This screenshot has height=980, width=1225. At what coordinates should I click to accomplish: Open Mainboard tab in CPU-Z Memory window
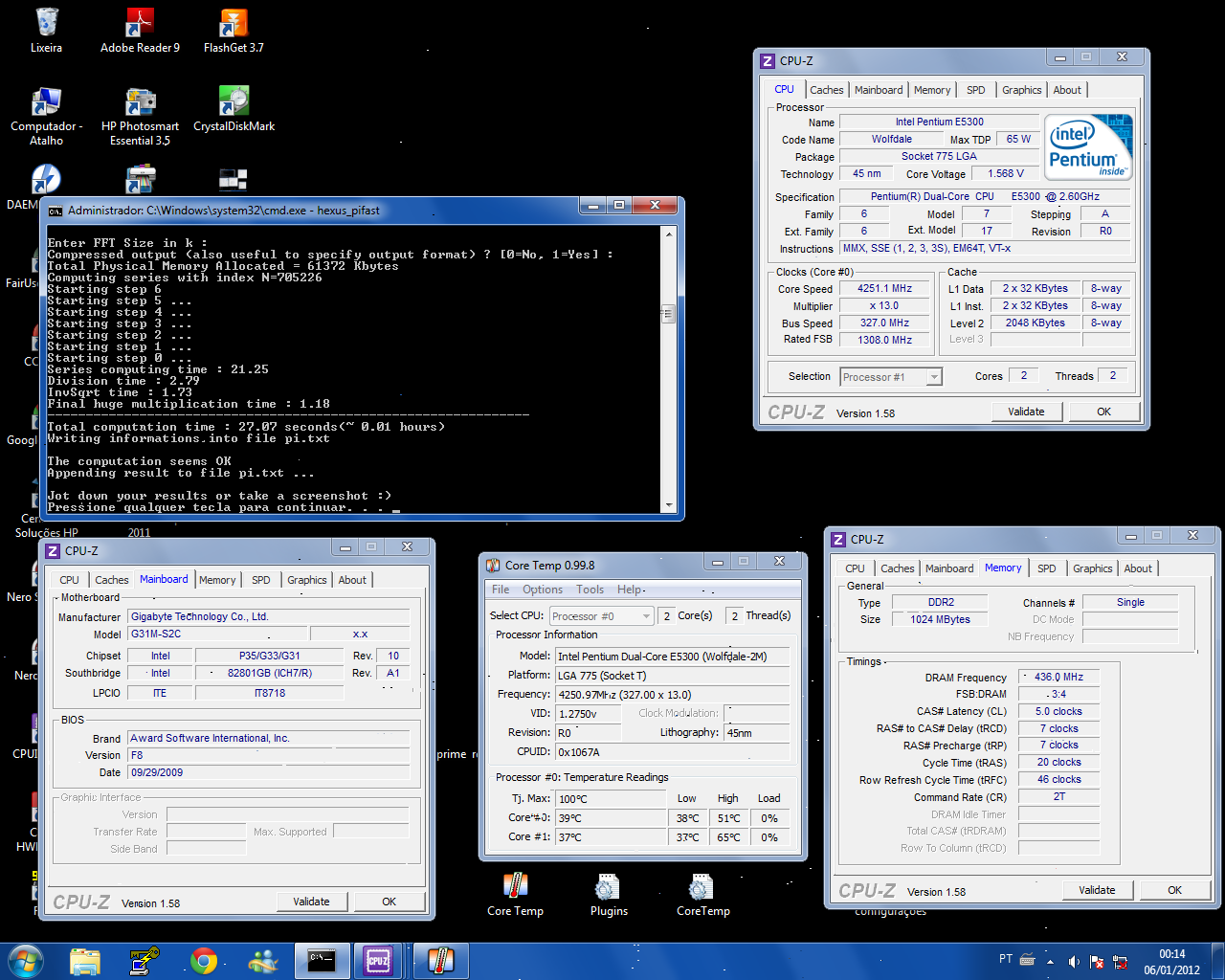point(949,568)
